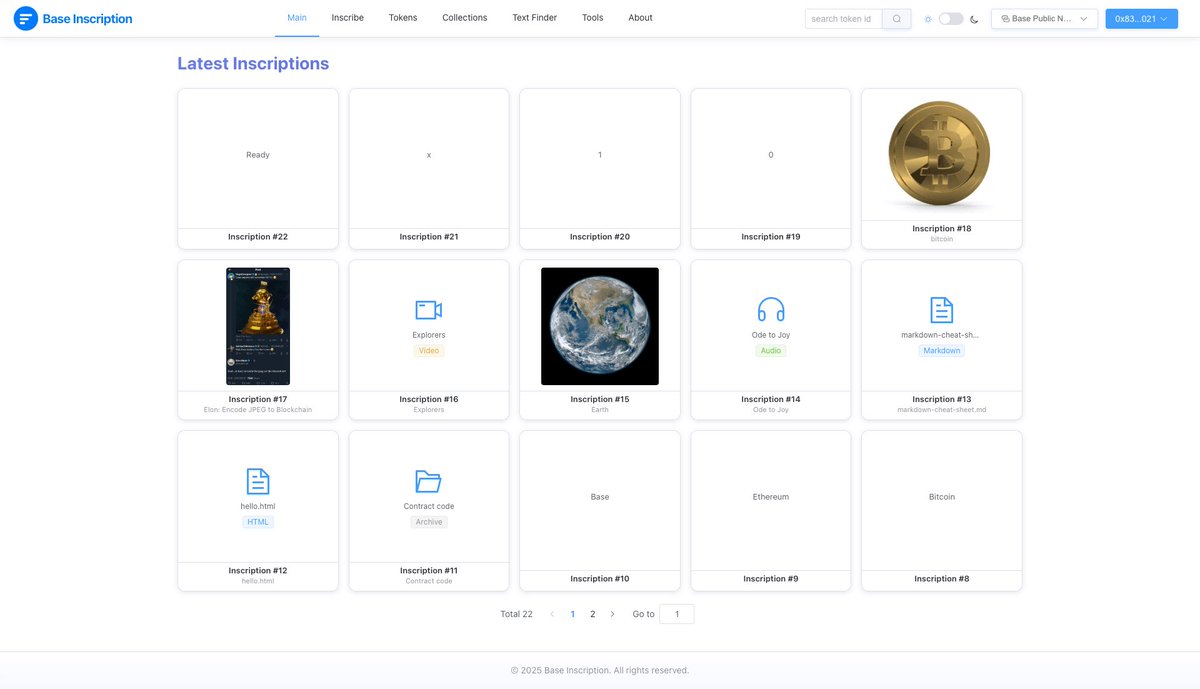Viewport: 1200px width, 689px height.
Task: Open Inscription #20 title link
Action: click(x=600, y=237)
